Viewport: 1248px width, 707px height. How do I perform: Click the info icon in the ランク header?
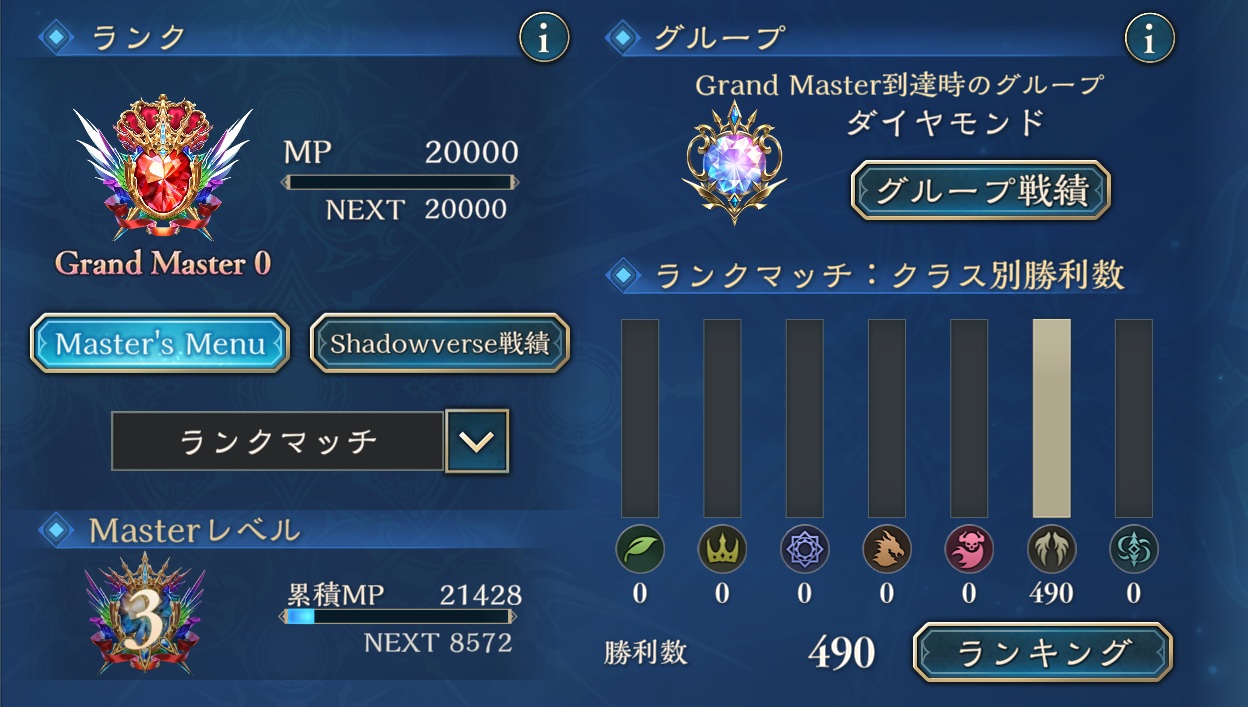(x=544, y=39)
